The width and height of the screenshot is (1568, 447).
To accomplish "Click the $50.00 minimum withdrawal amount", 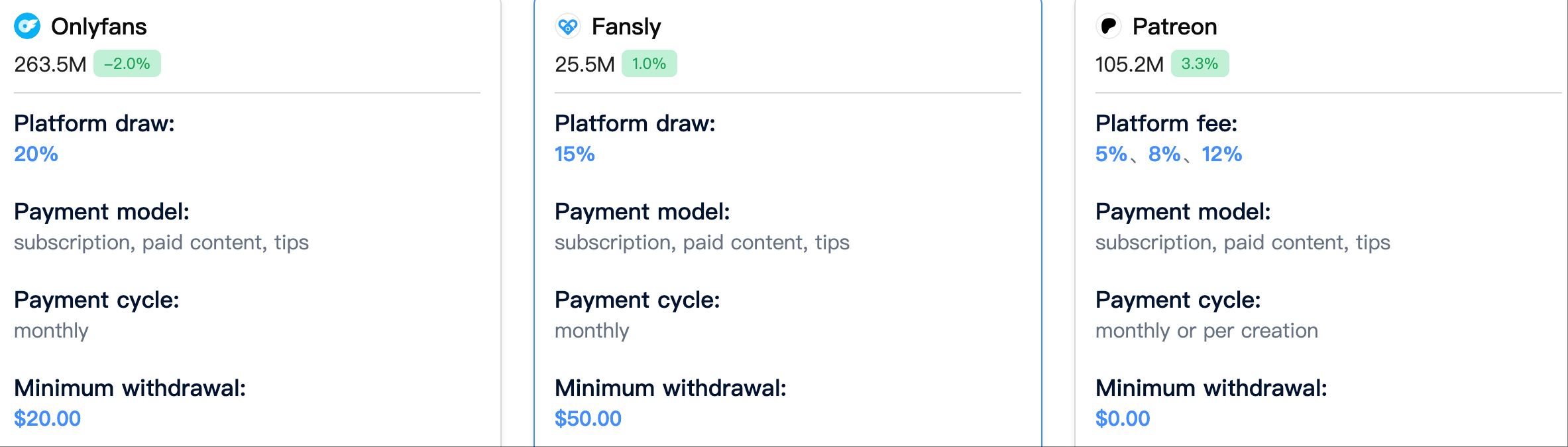I will (588, 418).
